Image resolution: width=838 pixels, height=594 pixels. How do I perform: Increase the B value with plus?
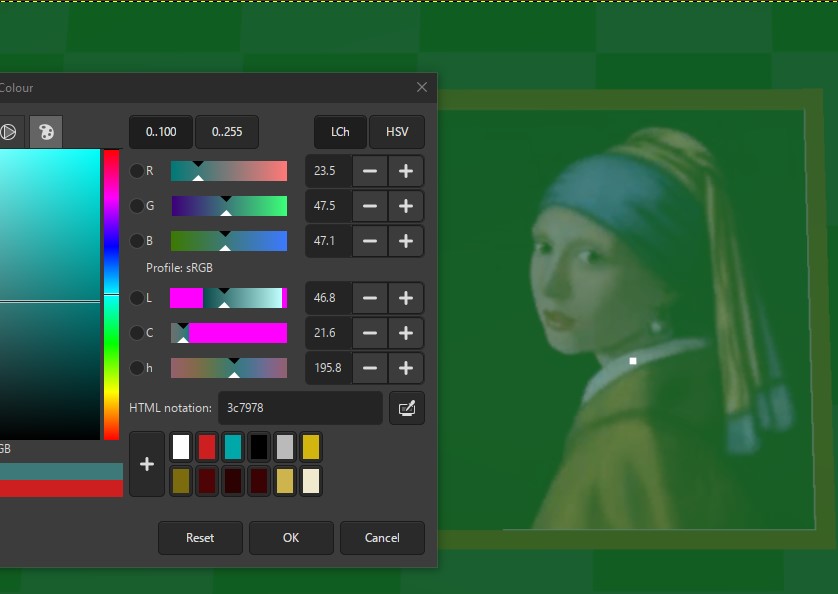406,241
